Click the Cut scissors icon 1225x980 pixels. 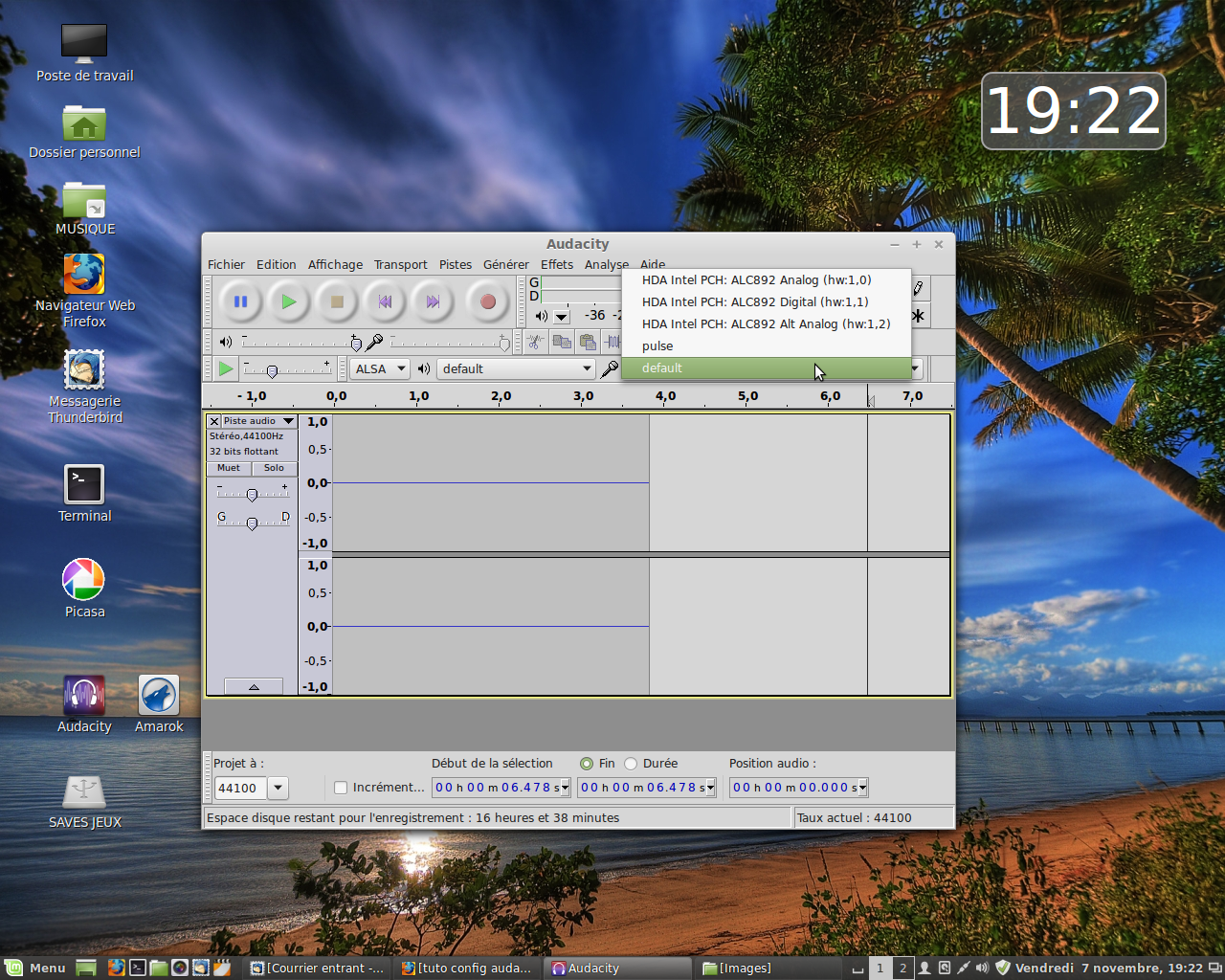pyautogui.click(x=535, y=342)
